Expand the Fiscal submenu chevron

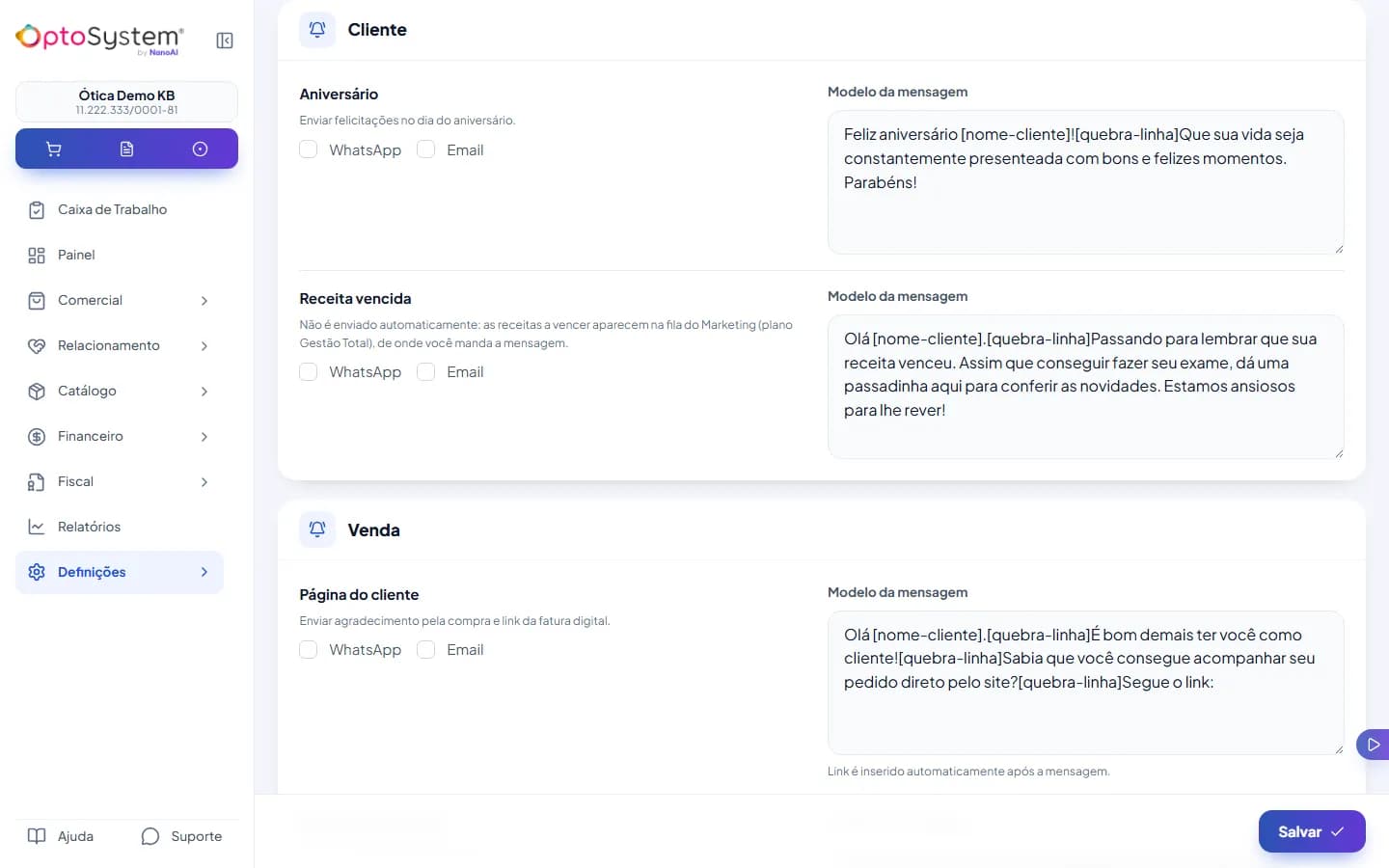point(204,482)
